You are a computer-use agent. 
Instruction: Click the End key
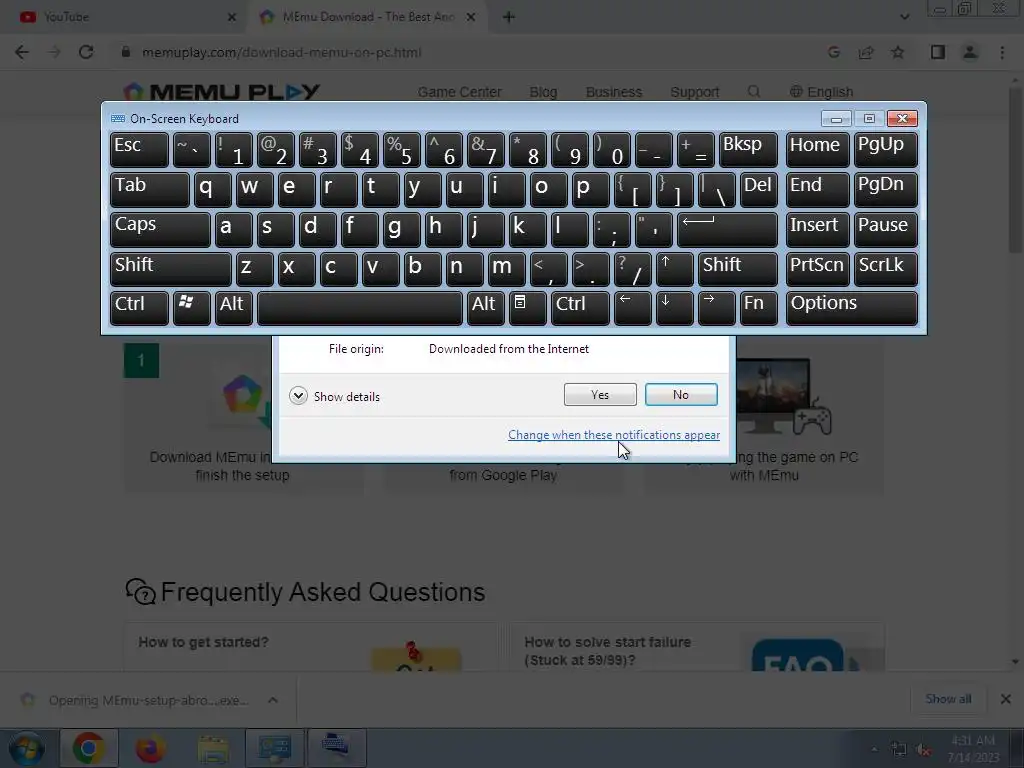(817, 189)
